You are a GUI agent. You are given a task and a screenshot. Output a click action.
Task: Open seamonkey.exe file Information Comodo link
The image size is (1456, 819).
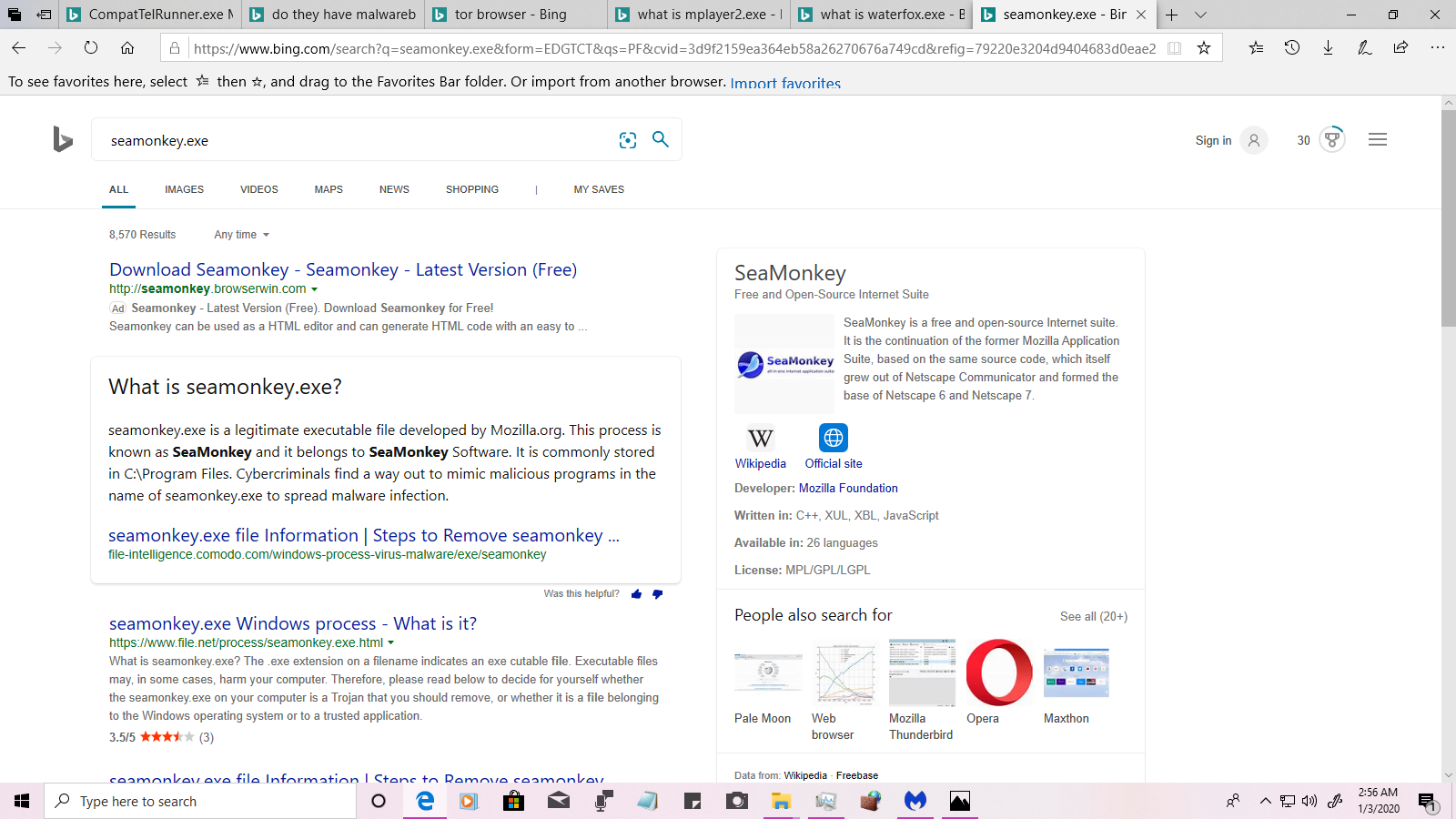364,535
